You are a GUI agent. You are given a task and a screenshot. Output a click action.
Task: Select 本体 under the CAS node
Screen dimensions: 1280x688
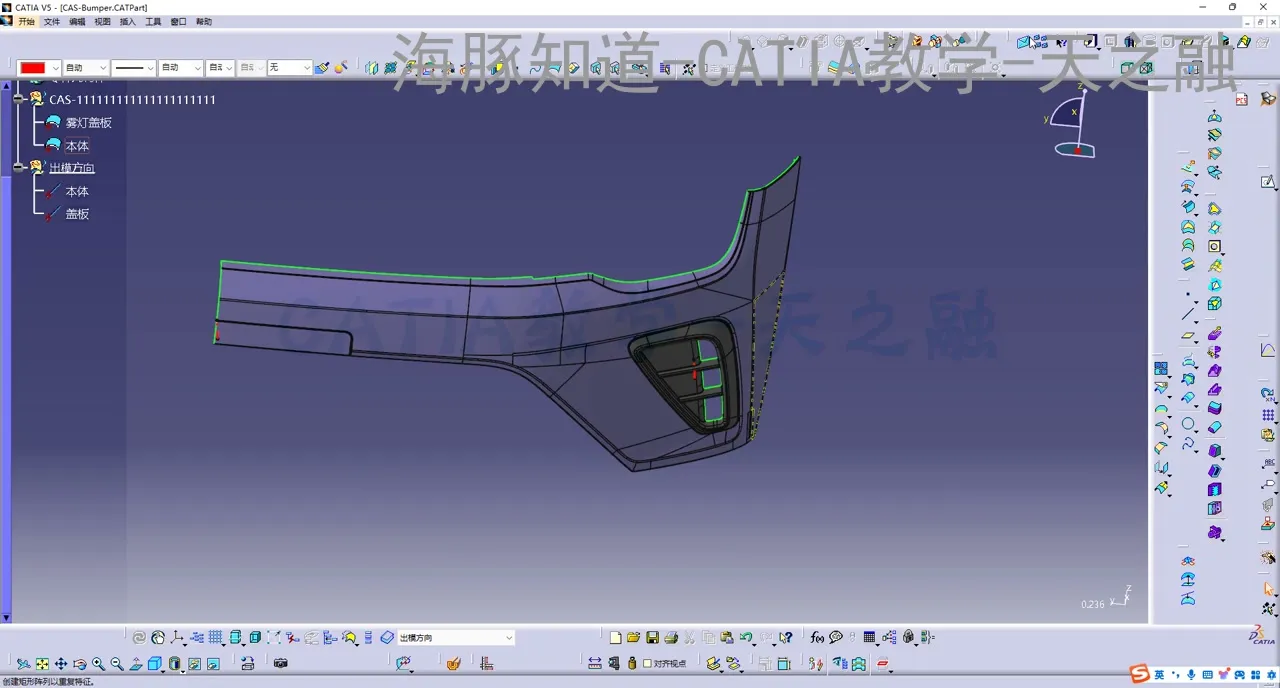77,146
